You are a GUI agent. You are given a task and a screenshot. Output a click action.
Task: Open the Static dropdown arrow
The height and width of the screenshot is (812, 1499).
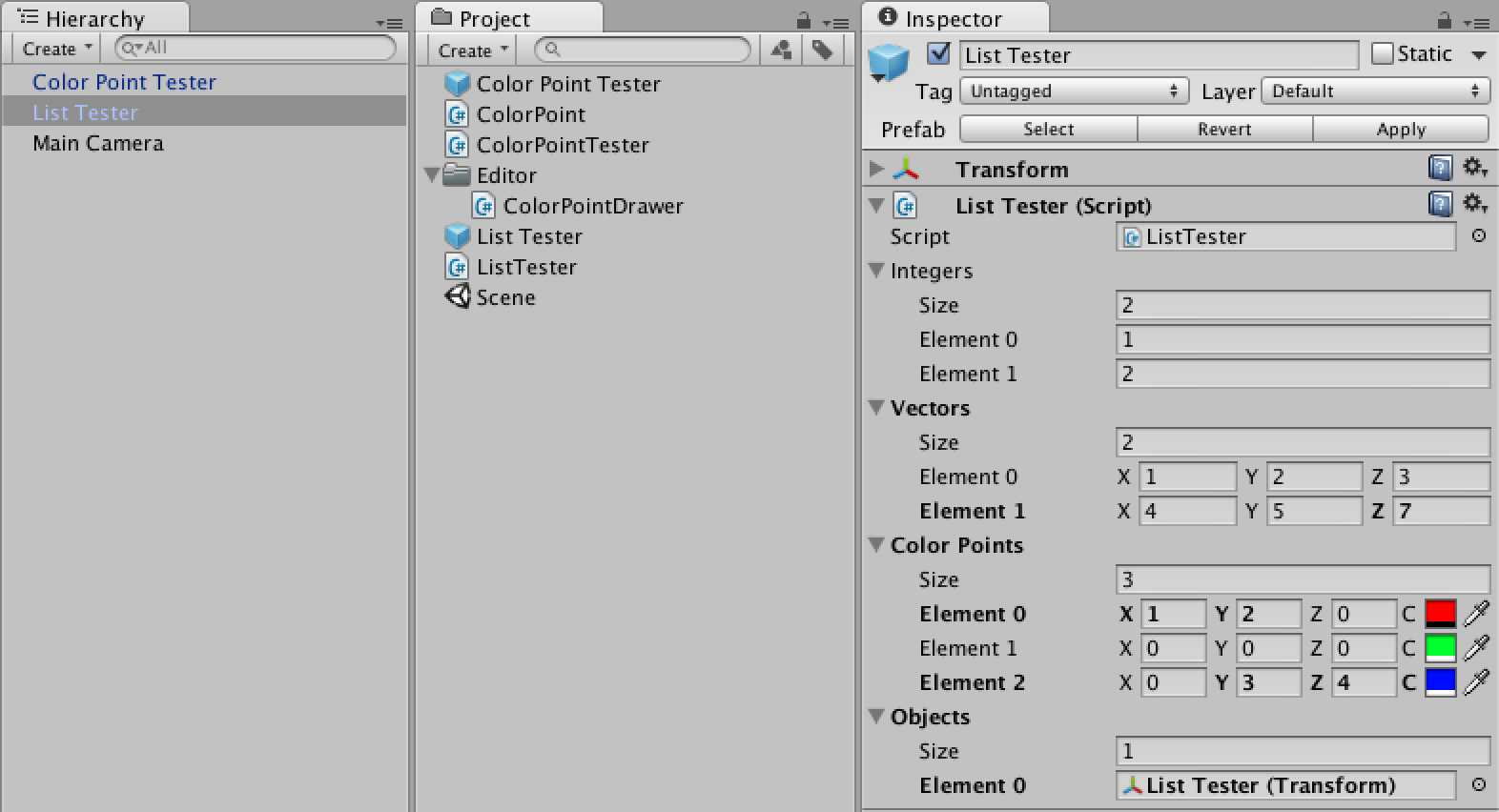pos(1479,55)
